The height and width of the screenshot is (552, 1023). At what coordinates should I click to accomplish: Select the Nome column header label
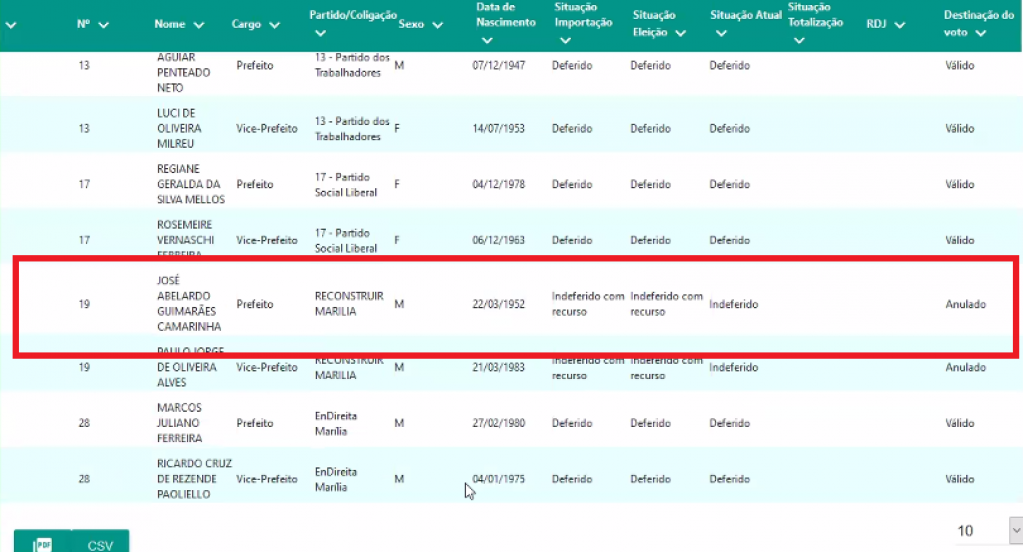pyautogui.click(x=170, y=24)
